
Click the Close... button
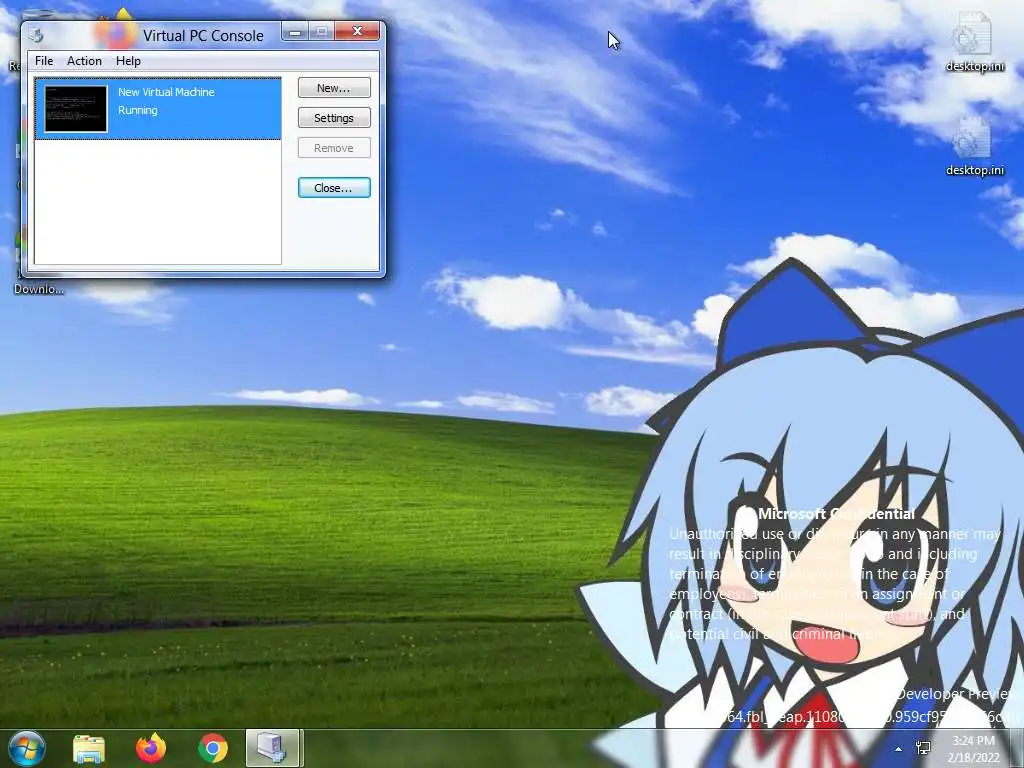coord(334,187)
